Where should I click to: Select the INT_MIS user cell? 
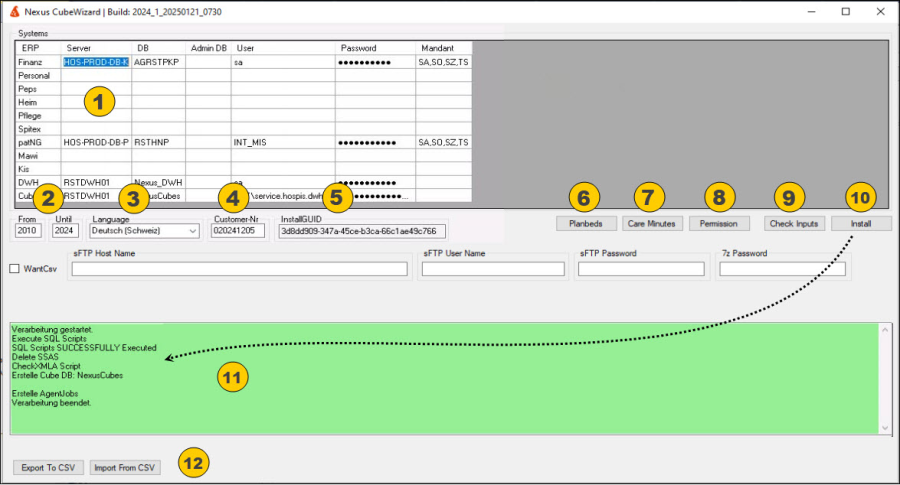[x=284, y=142]
